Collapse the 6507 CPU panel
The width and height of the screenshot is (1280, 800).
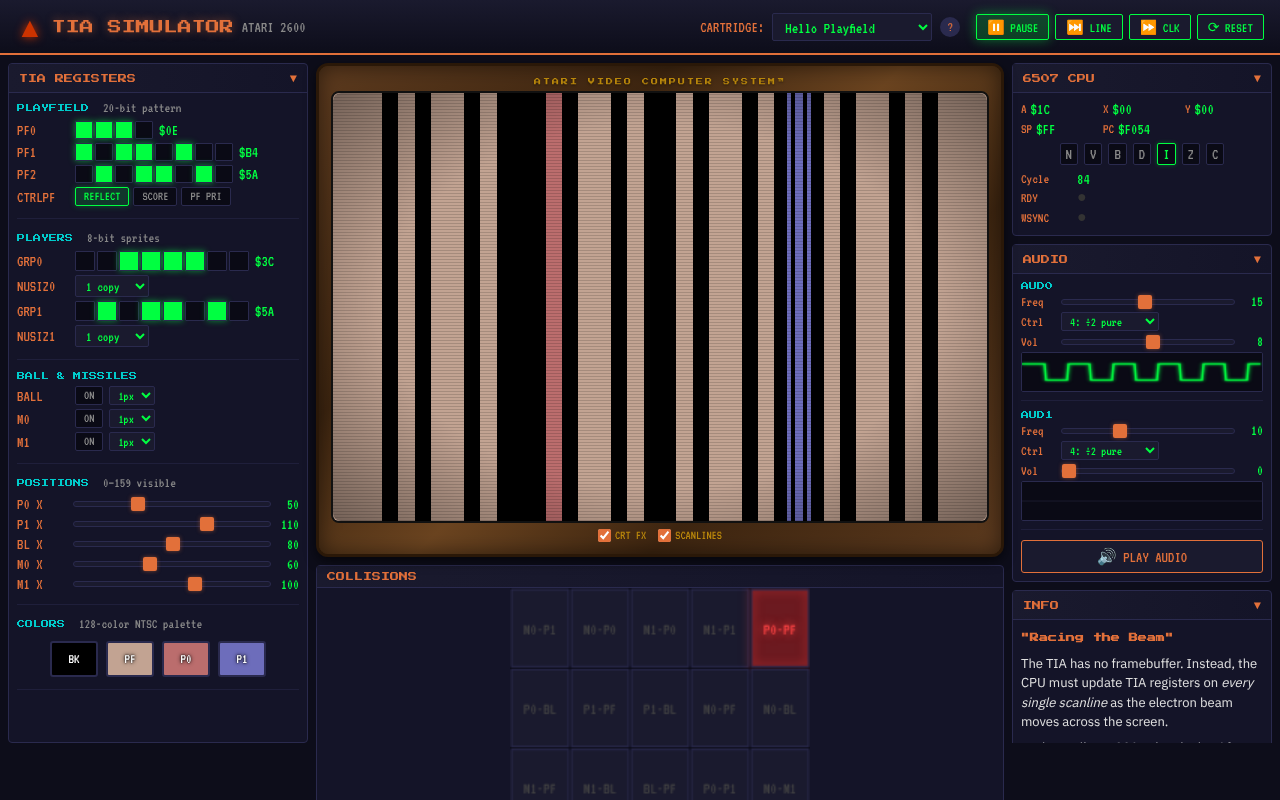[1257, 77]
